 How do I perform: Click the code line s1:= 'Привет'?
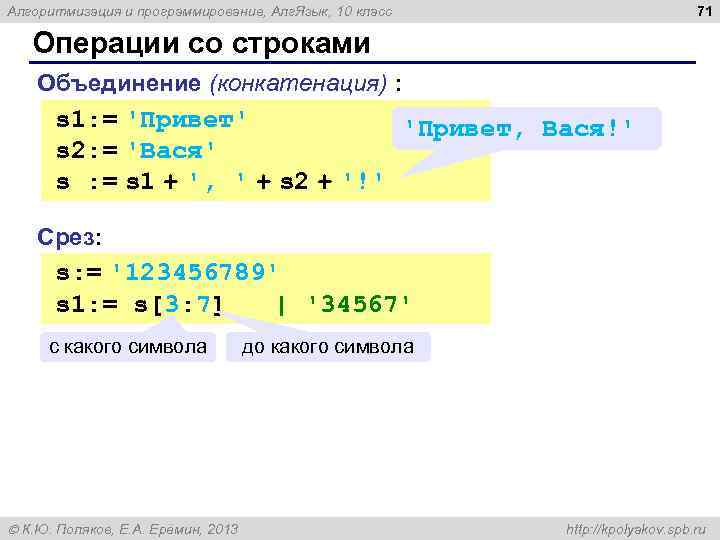point(151,120)
